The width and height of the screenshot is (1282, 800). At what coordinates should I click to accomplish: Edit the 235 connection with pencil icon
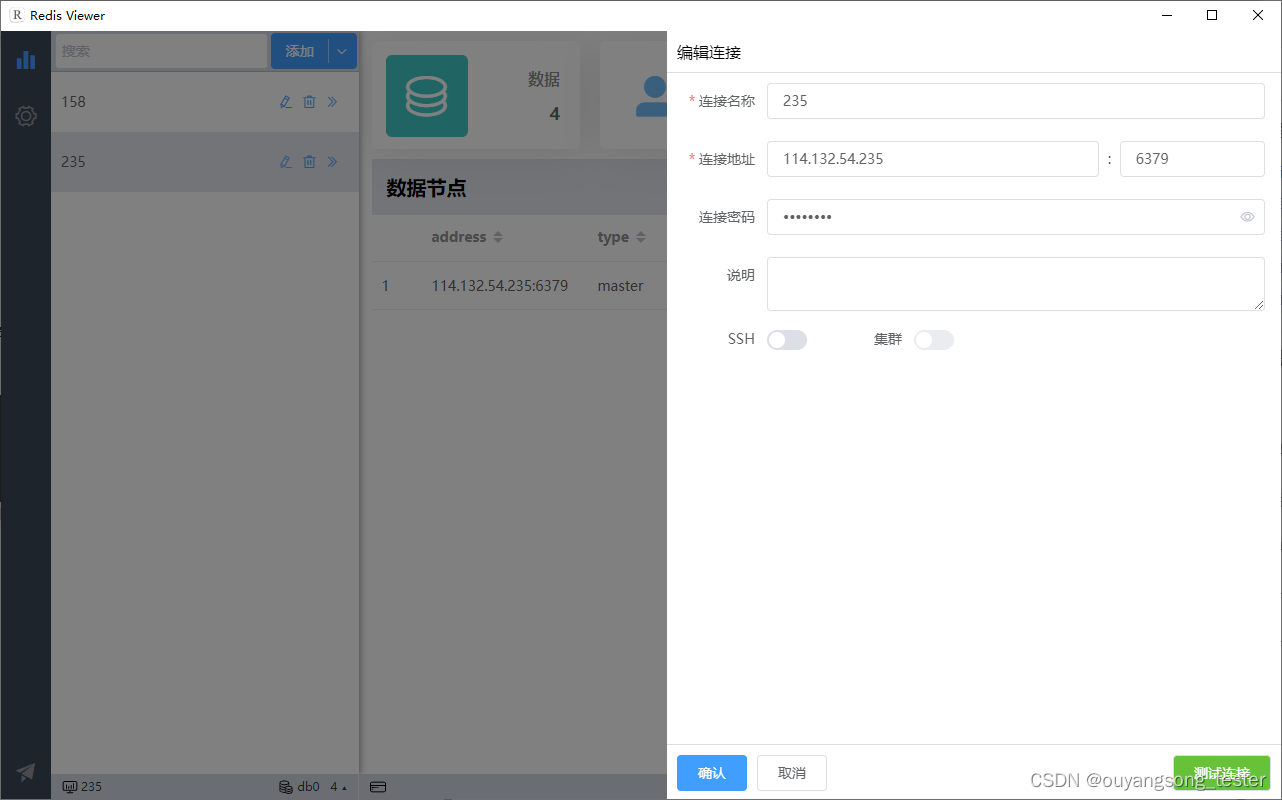pos(286,162)
